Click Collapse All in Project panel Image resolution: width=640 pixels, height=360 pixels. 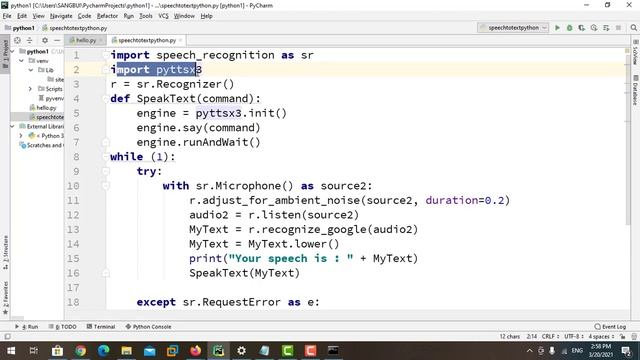(x=29, y=40)
